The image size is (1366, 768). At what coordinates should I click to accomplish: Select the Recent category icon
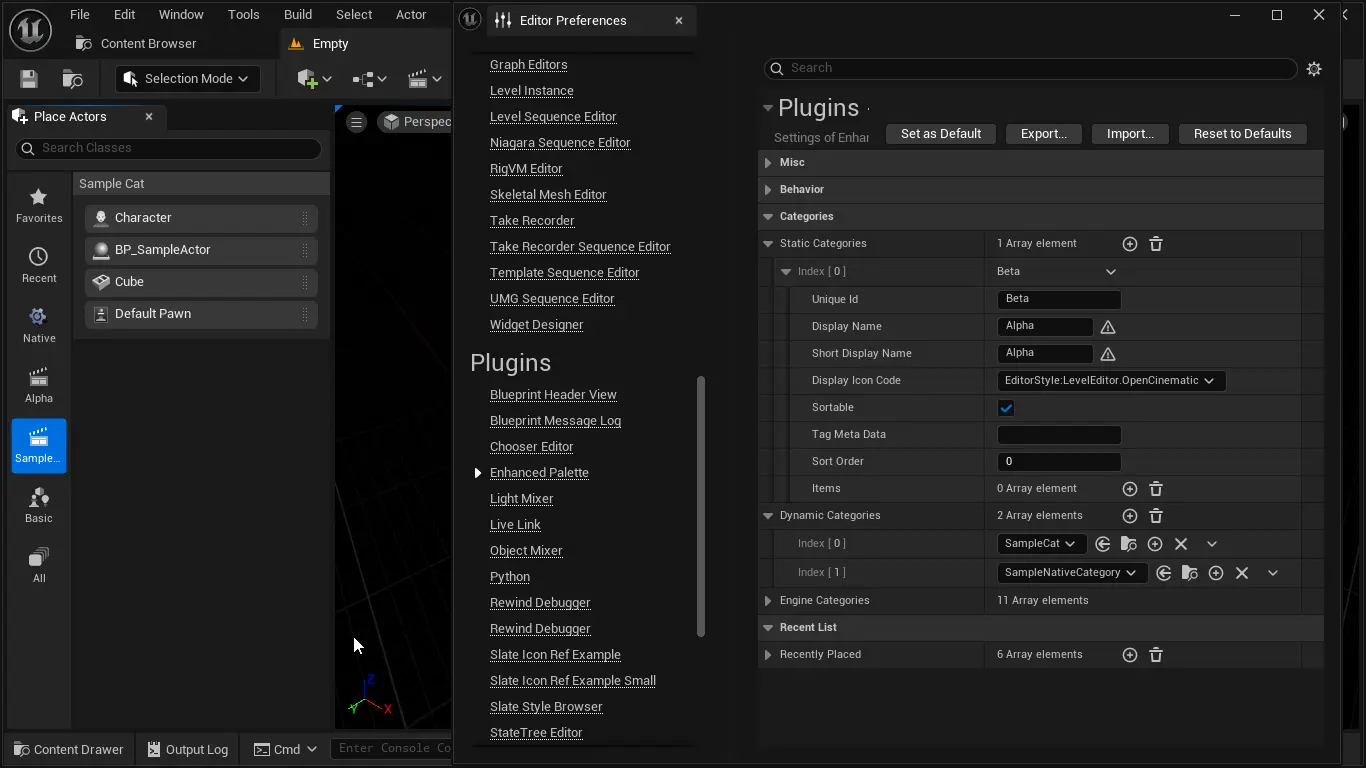39,265
